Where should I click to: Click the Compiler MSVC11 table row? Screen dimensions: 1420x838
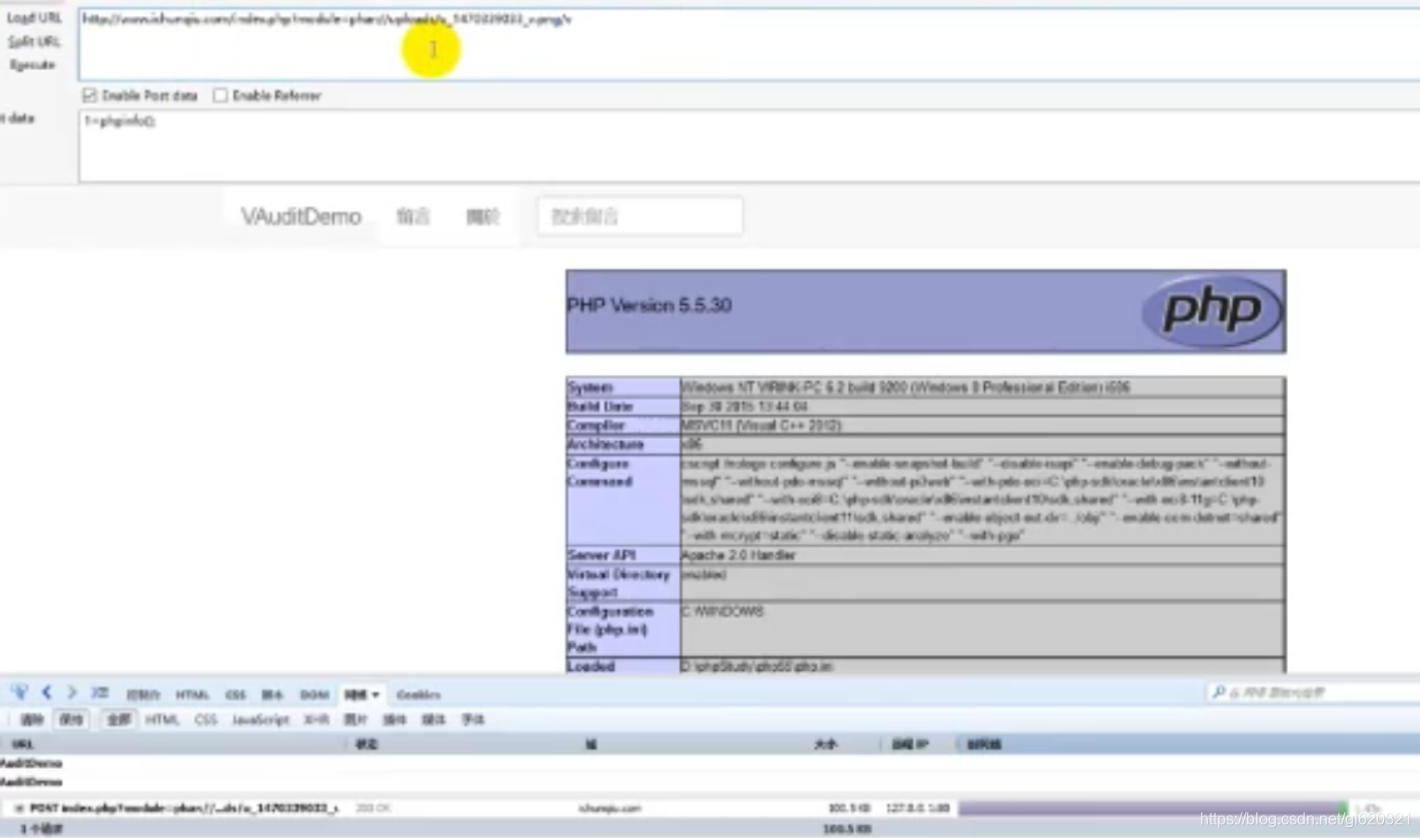click(x=925, y=425)
